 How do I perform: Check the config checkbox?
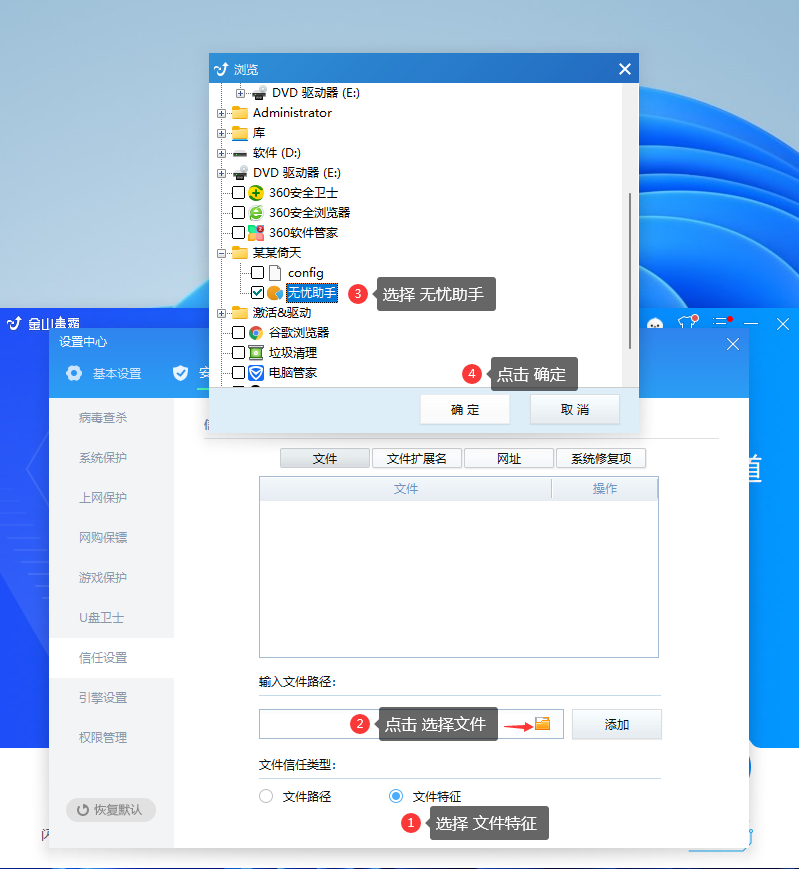[x=258, y=273]
